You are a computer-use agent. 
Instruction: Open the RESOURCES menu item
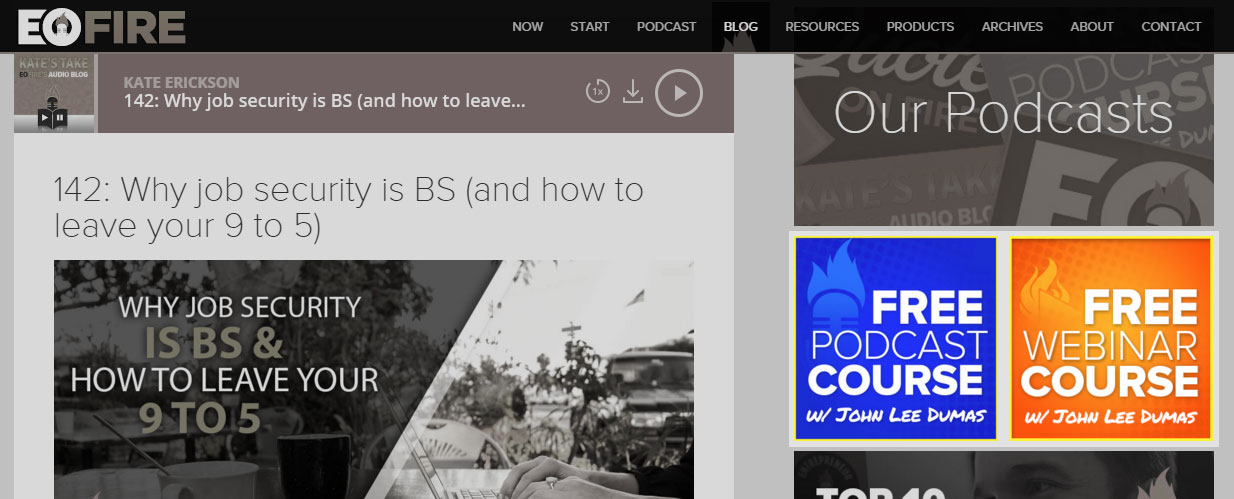[x=822, y=27]
